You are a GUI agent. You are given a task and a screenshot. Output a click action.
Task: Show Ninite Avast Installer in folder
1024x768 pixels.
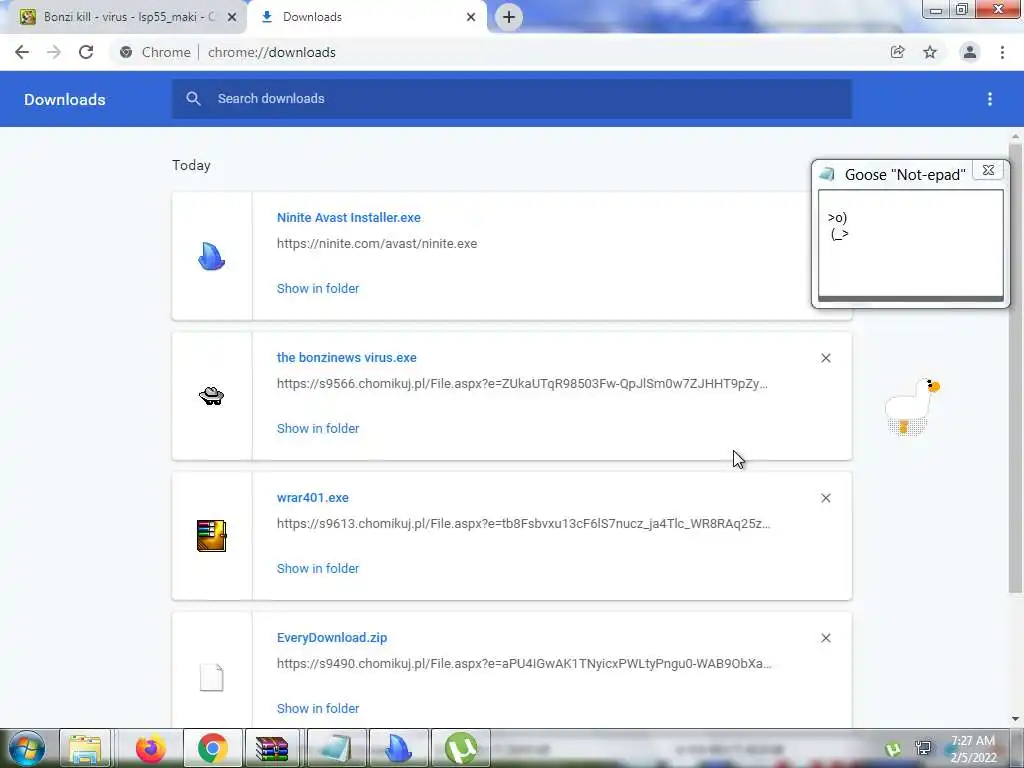[318, 288]
